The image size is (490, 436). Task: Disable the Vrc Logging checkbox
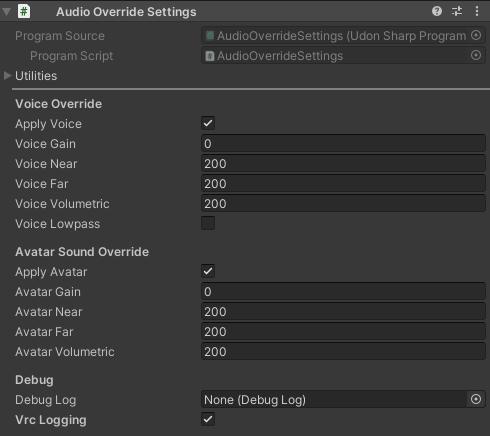208,419
